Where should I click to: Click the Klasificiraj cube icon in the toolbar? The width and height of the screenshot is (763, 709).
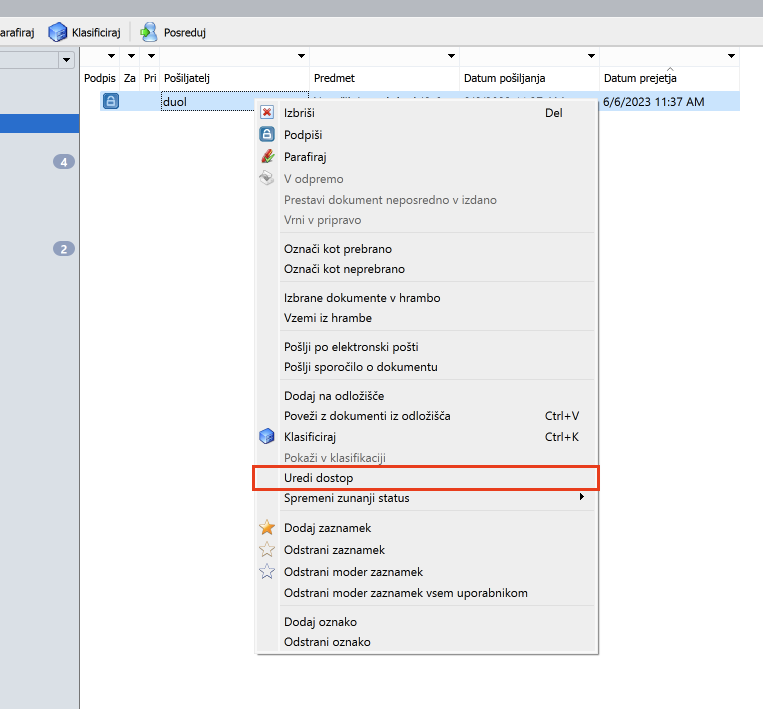click(58, 32)
